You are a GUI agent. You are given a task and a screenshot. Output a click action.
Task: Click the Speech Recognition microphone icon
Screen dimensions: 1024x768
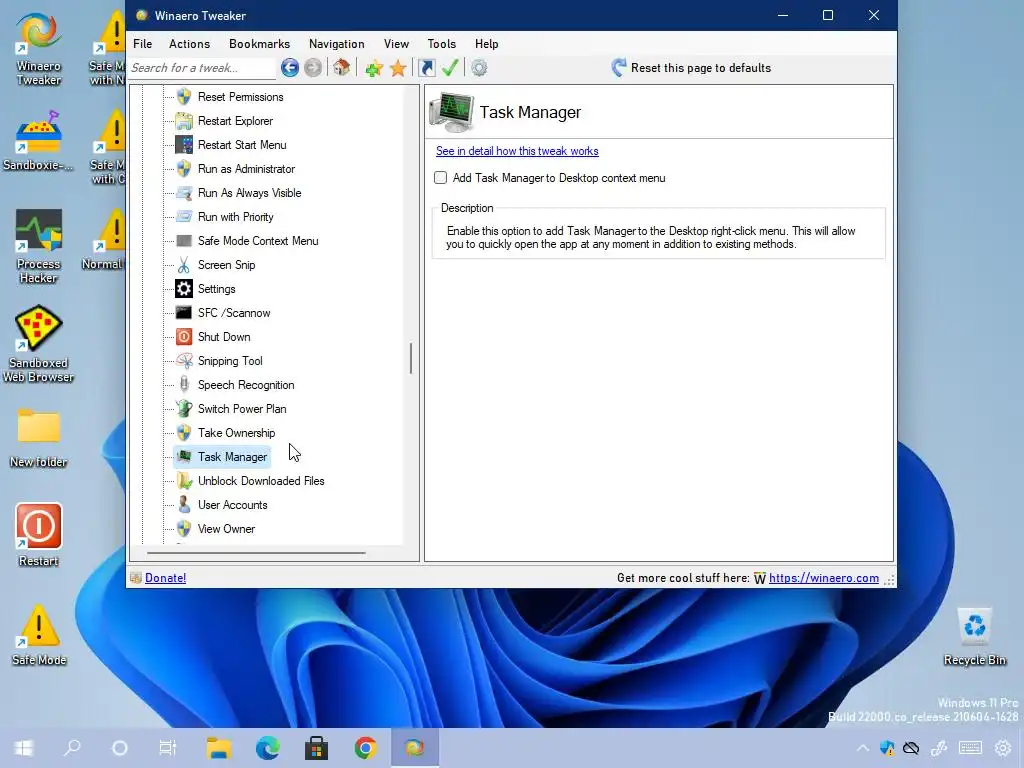click(184, 385)
